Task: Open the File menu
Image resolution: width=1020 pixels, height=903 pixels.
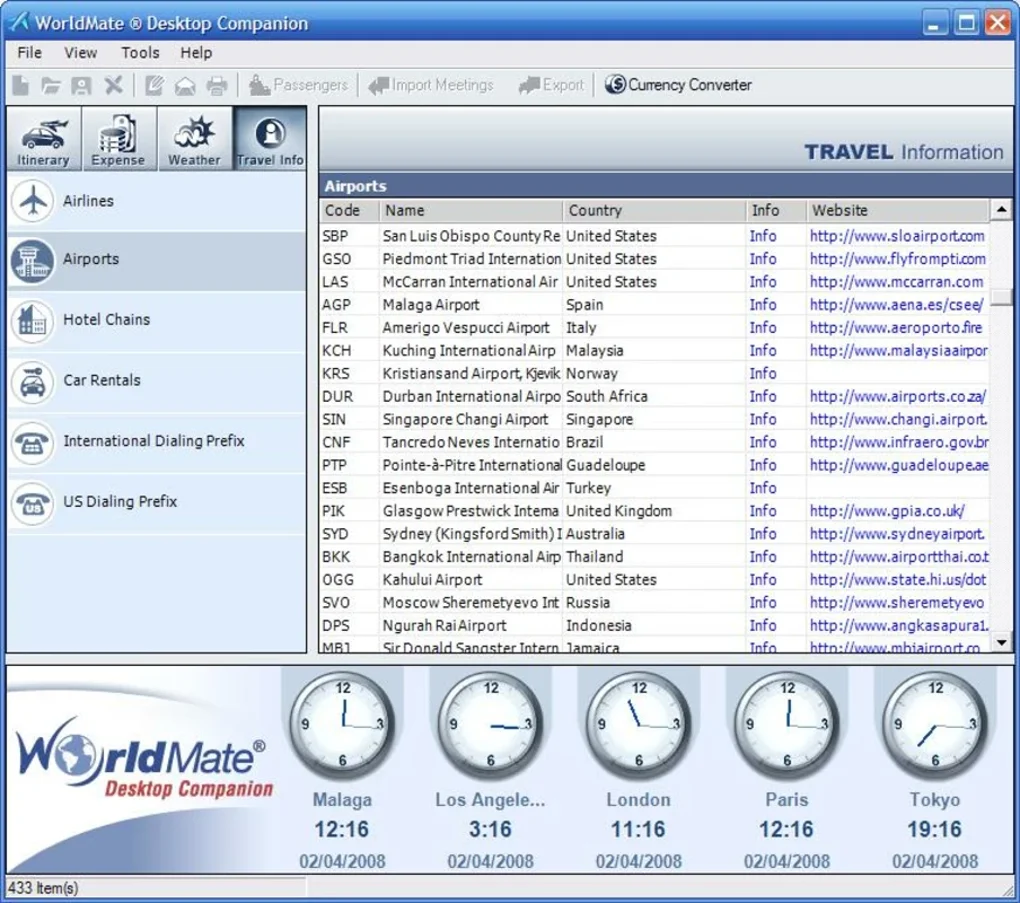Action: [29, 53]
